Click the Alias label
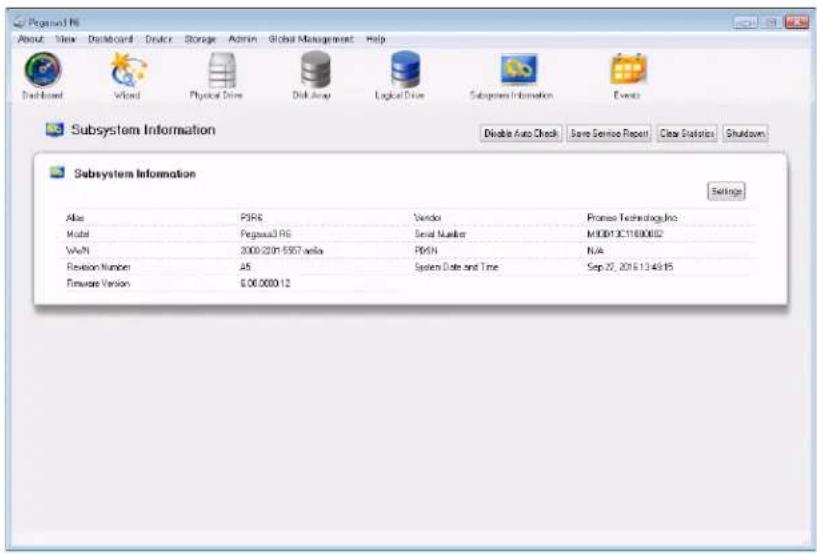The height and width of the screenshot is (554, 817). (x=75, y=217)
